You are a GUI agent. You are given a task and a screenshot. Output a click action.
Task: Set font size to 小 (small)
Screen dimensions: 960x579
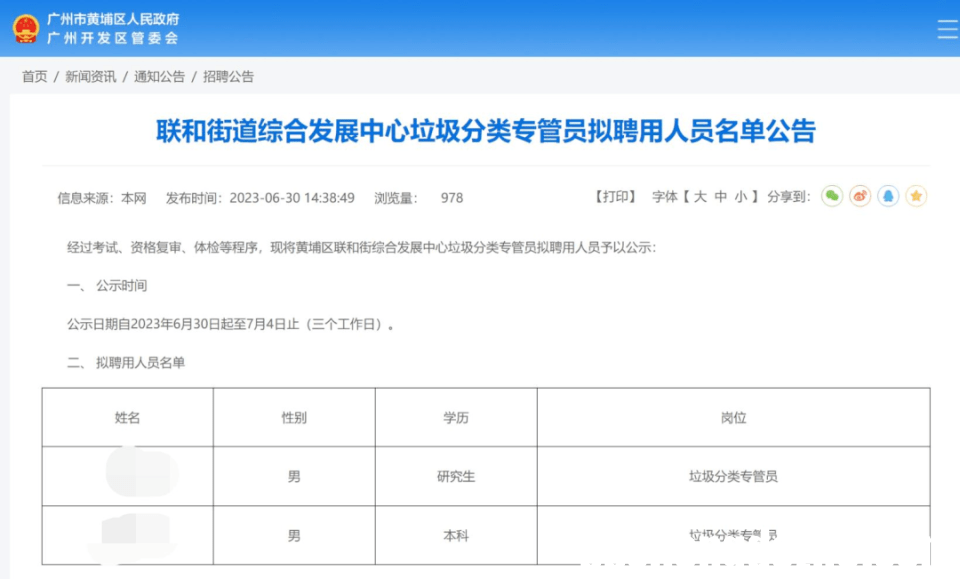tap(740, 197)
